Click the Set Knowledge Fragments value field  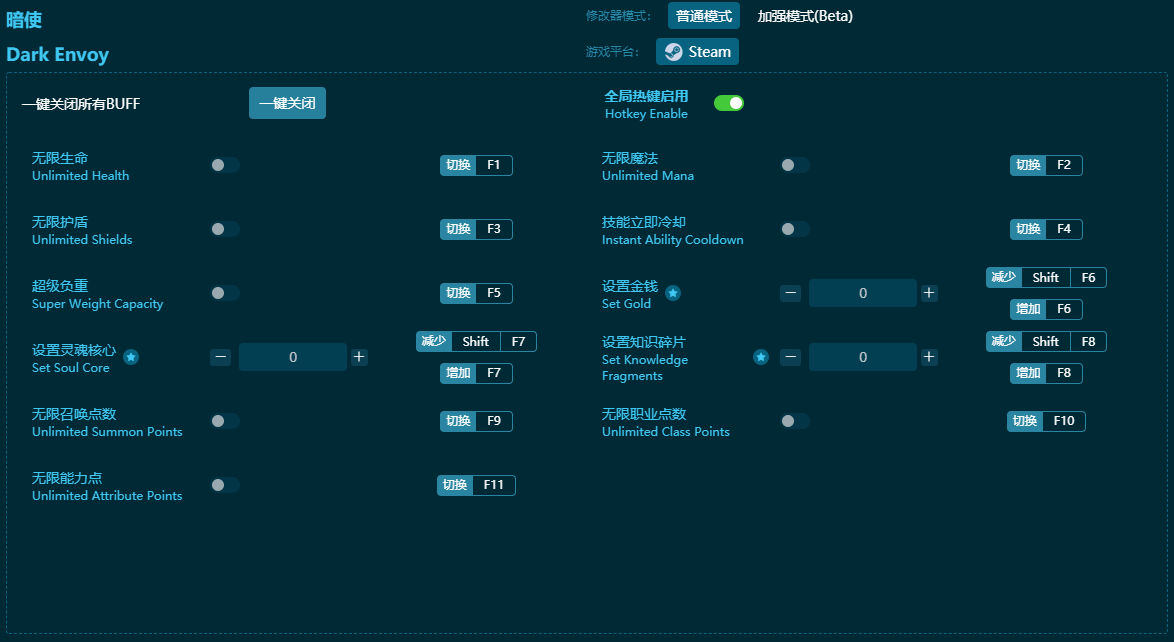tap(862, 357)
